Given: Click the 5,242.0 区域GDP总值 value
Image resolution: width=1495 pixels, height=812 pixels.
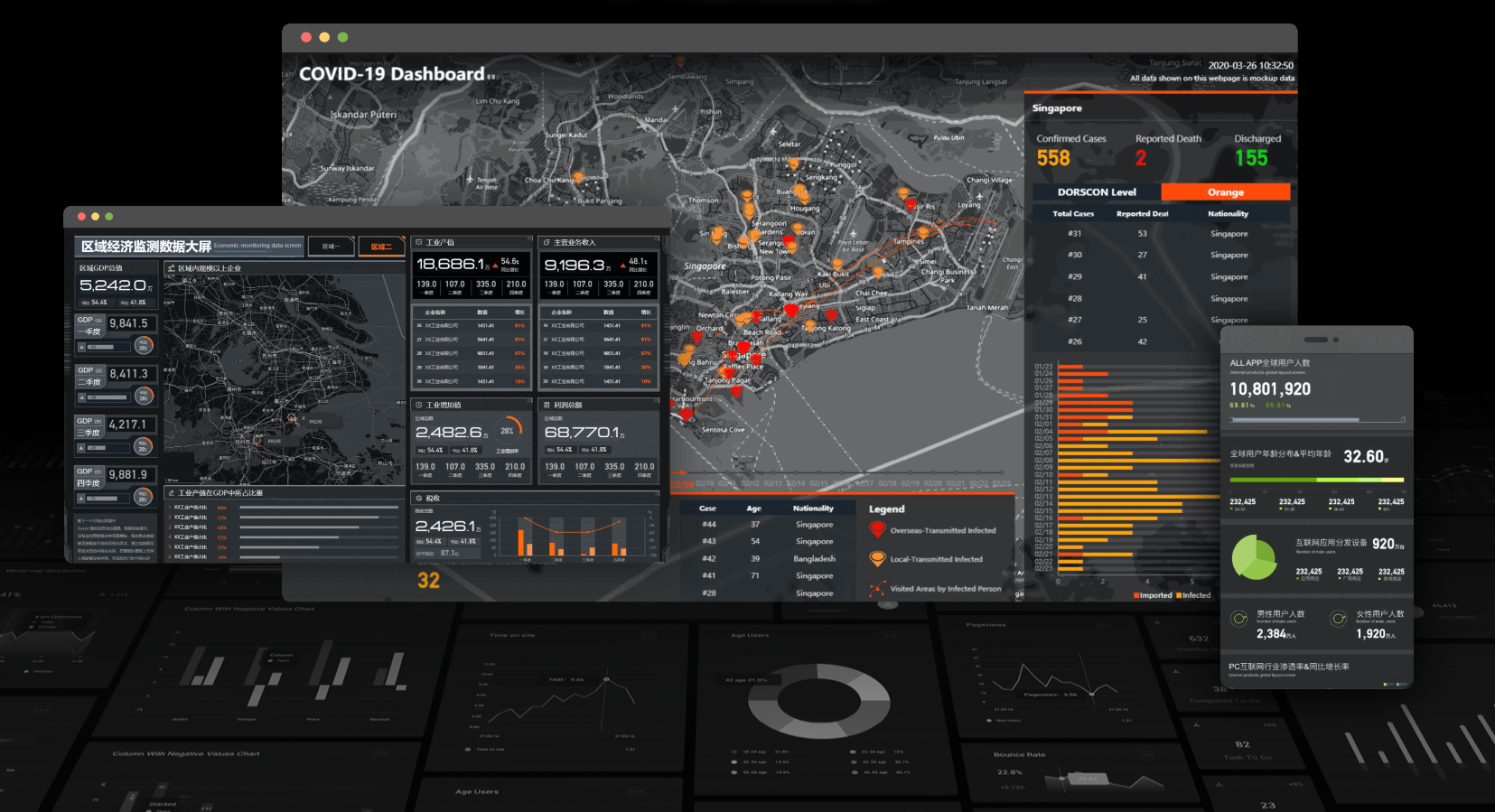Looking at the screenshot, I should (113, 285).
